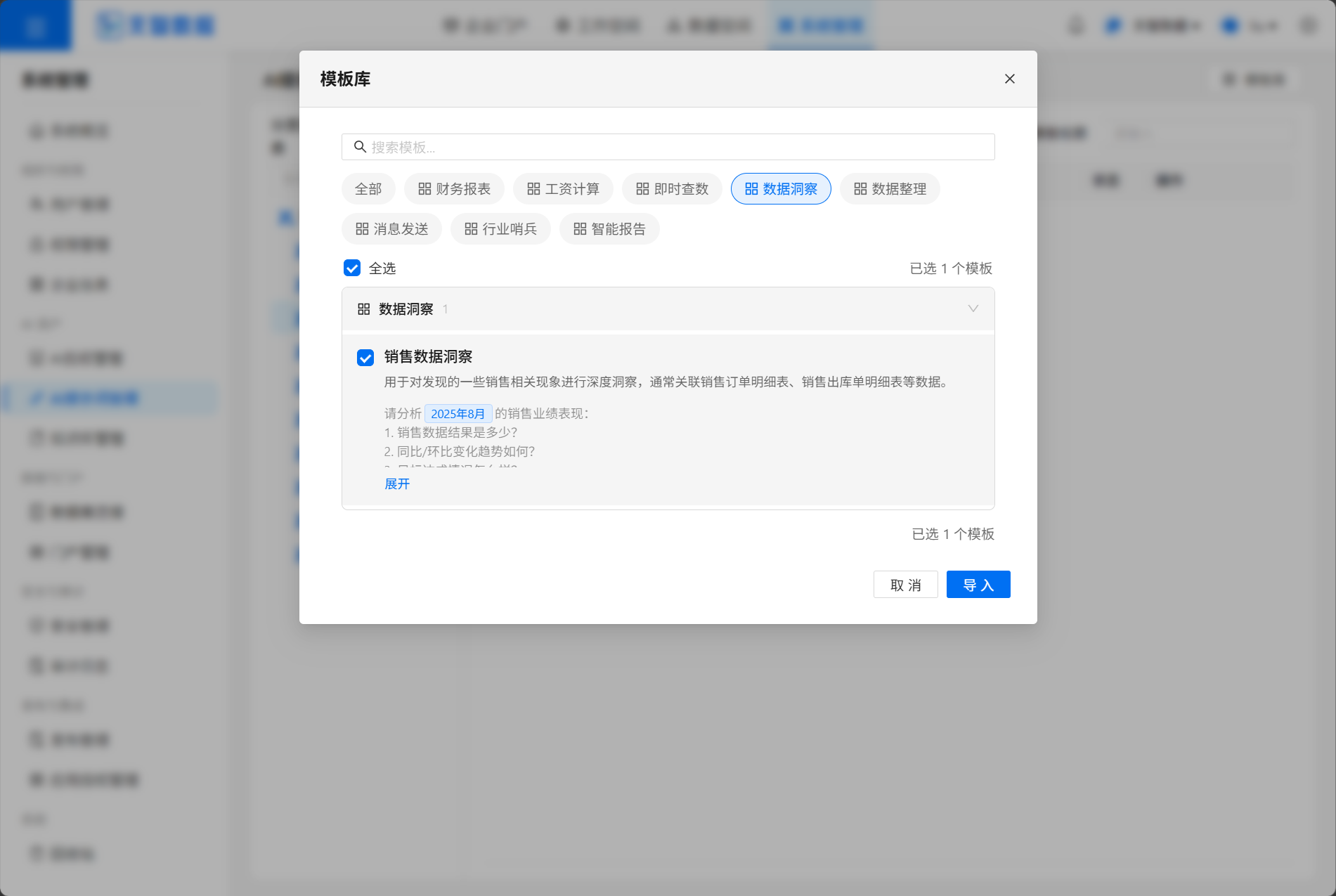Click 已选 1 个模板 above the 导入 button
Image resolution: width=1336 pixels, height=896 pixels.
953,534
